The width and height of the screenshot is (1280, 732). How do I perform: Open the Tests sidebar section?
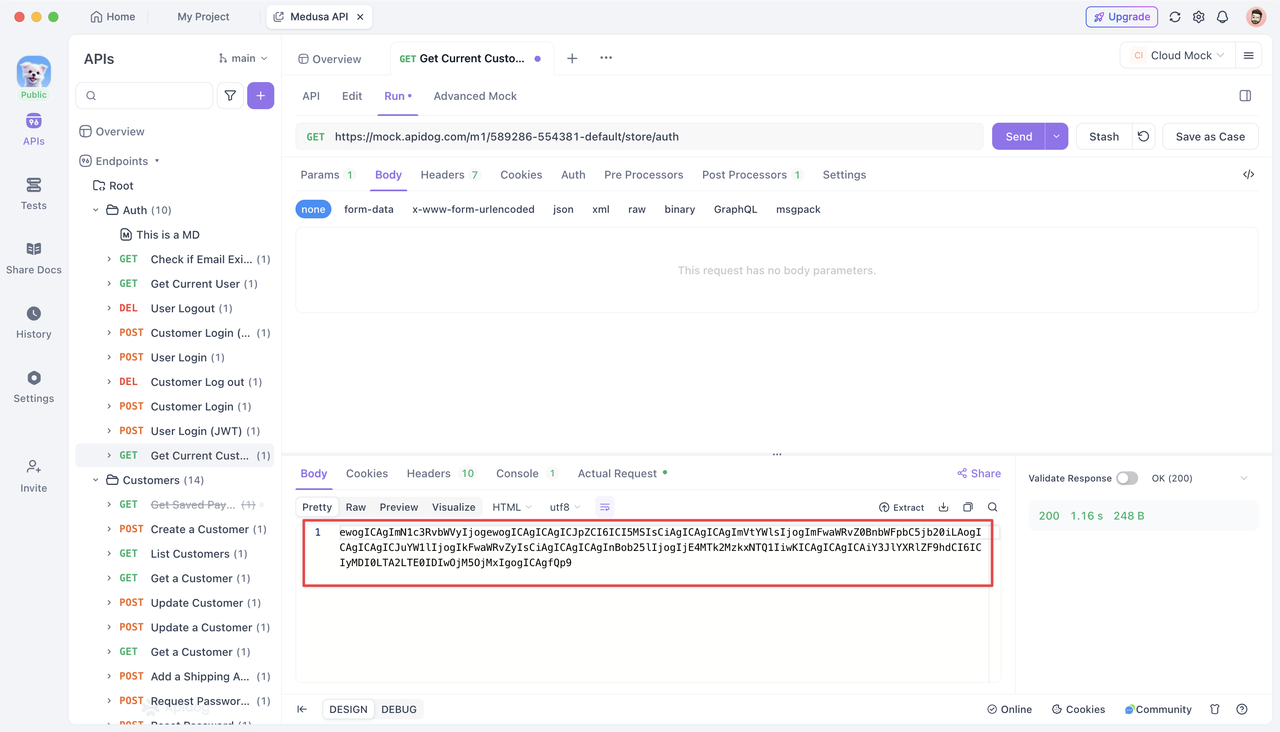click(34, 194)
